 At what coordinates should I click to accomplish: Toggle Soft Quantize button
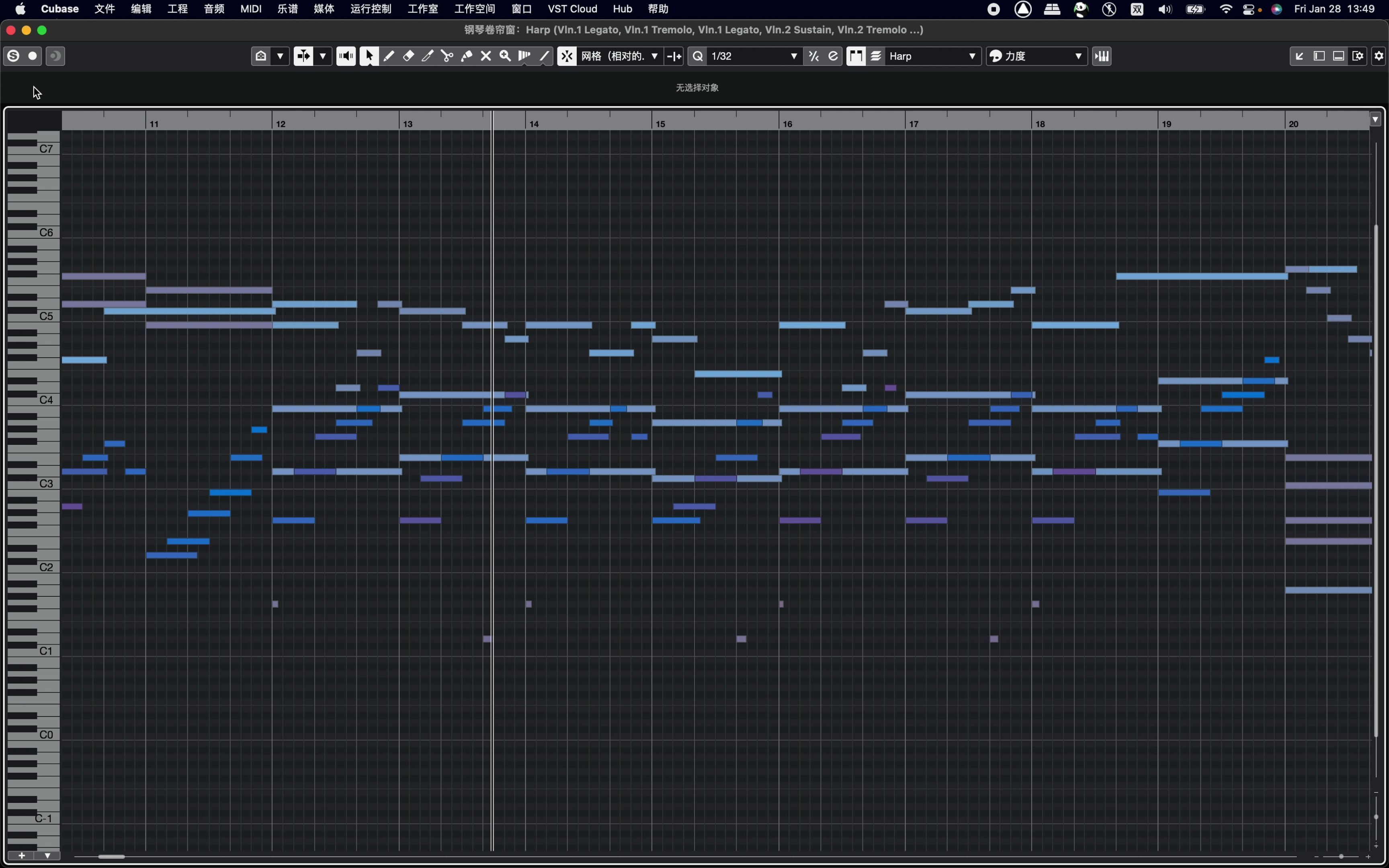click(x=814, y=56)
